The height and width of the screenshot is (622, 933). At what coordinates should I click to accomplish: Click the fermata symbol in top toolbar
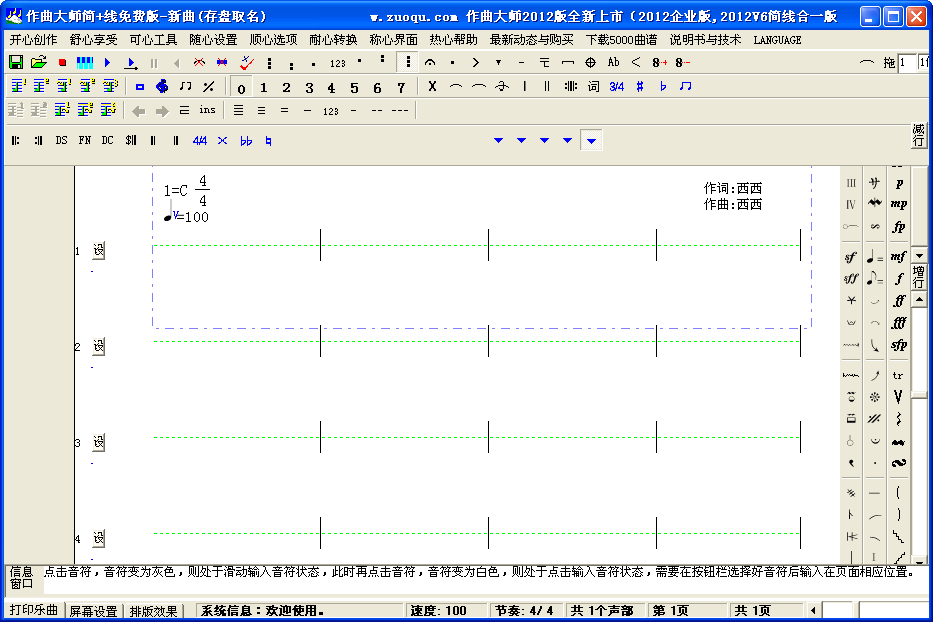coord(429,62)
